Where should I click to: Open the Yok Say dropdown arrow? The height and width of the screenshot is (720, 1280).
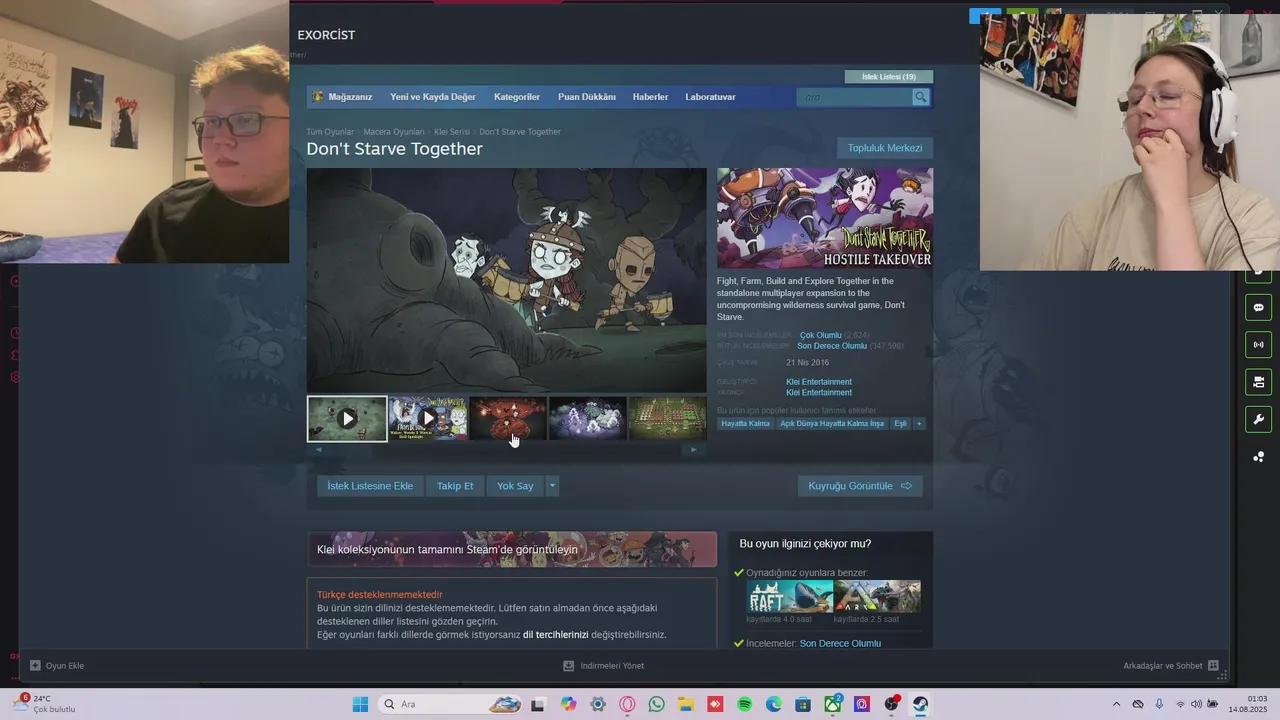click(551, 486)
